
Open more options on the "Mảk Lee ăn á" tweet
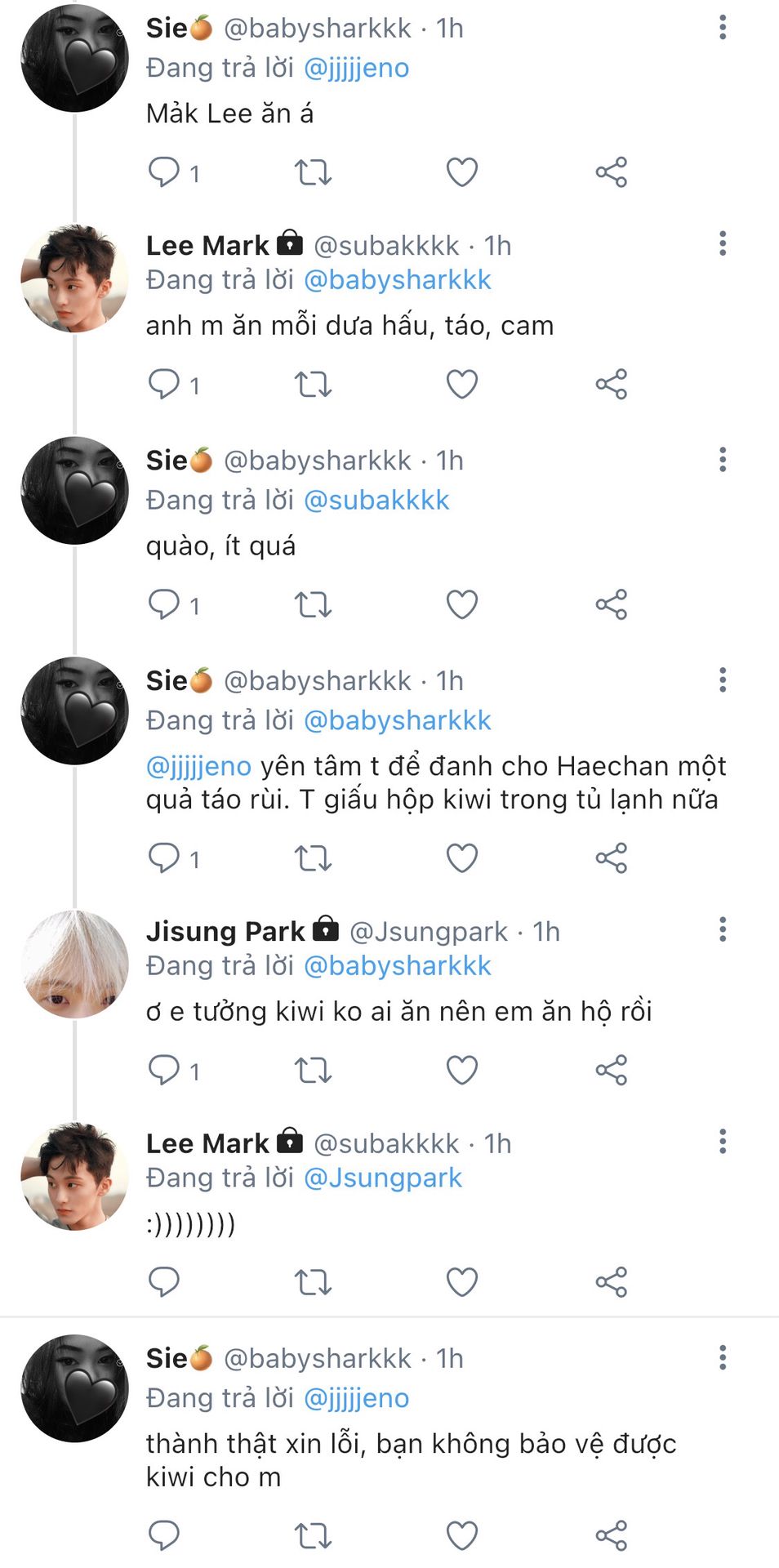pos(723,28)
